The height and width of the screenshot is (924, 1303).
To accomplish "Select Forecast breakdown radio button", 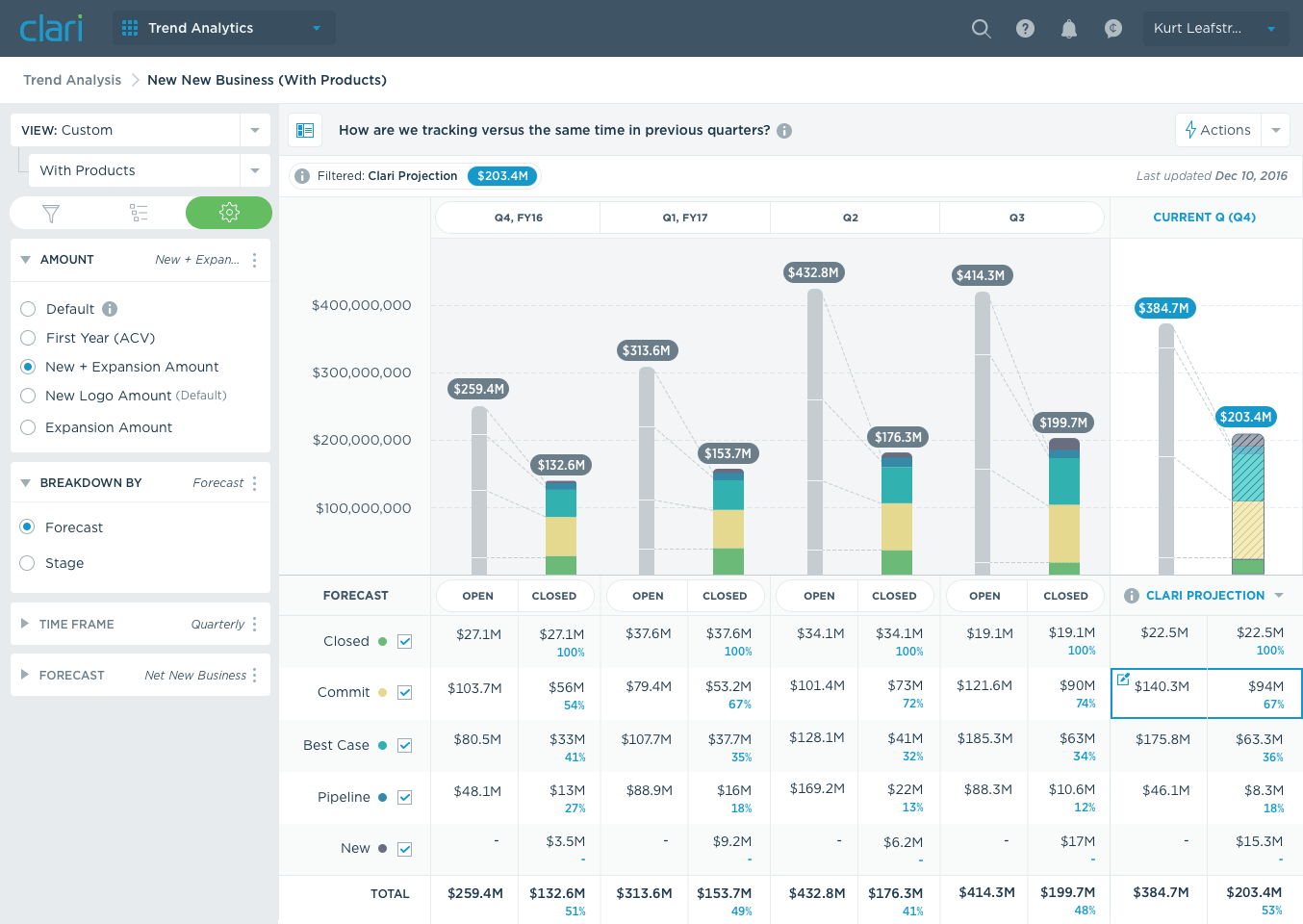I will coord(28,526).
